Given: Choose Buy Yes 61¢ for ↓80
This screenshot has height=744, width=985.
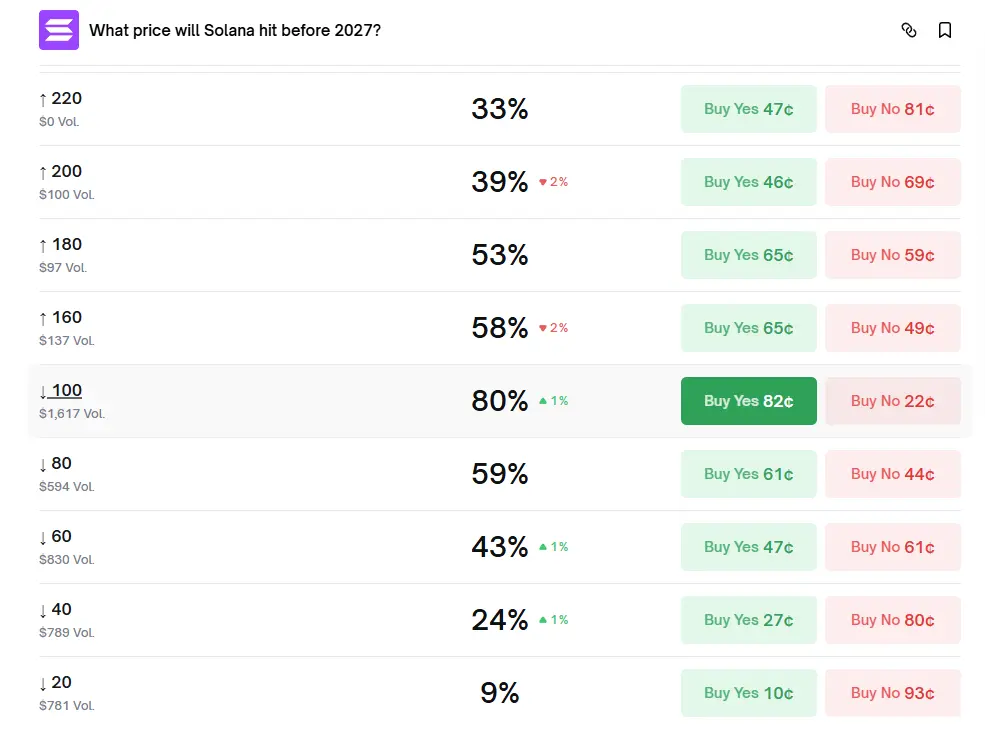Looking at the screenshot, I should pyautogui.click(x=748, y=474).
